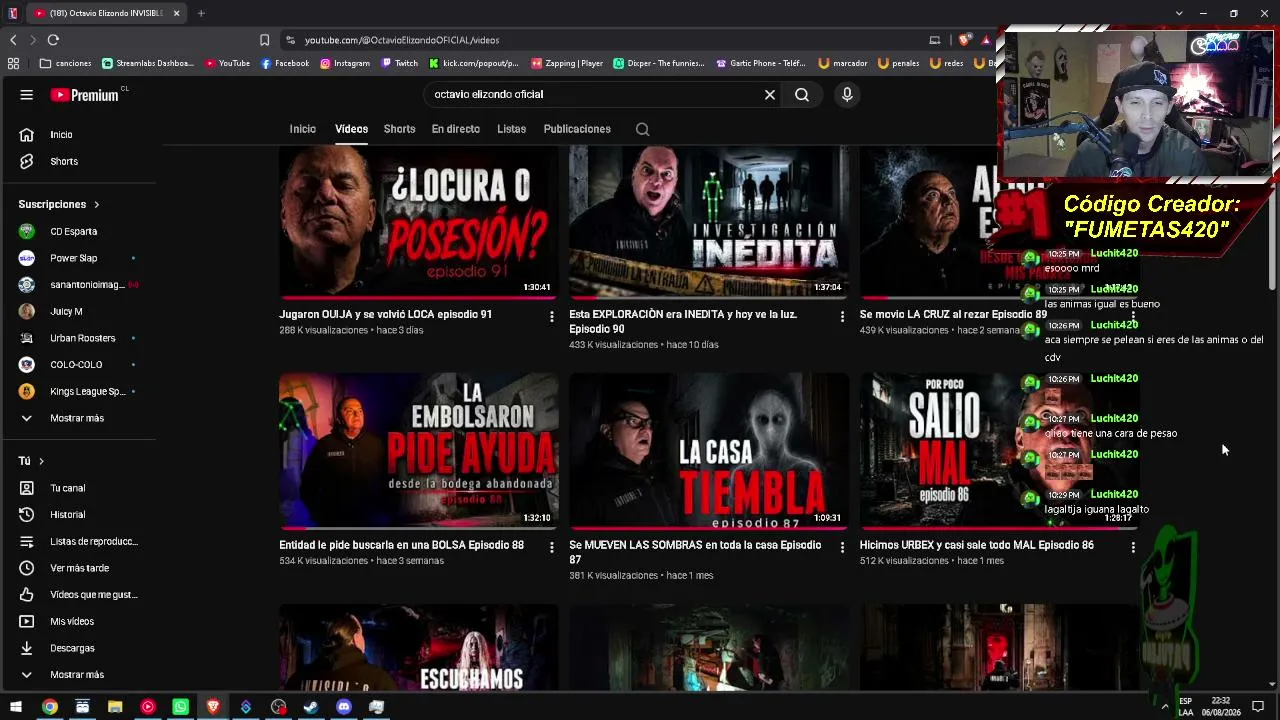
Task: Run search with the magnifier button
Action: tap(802, 95)
